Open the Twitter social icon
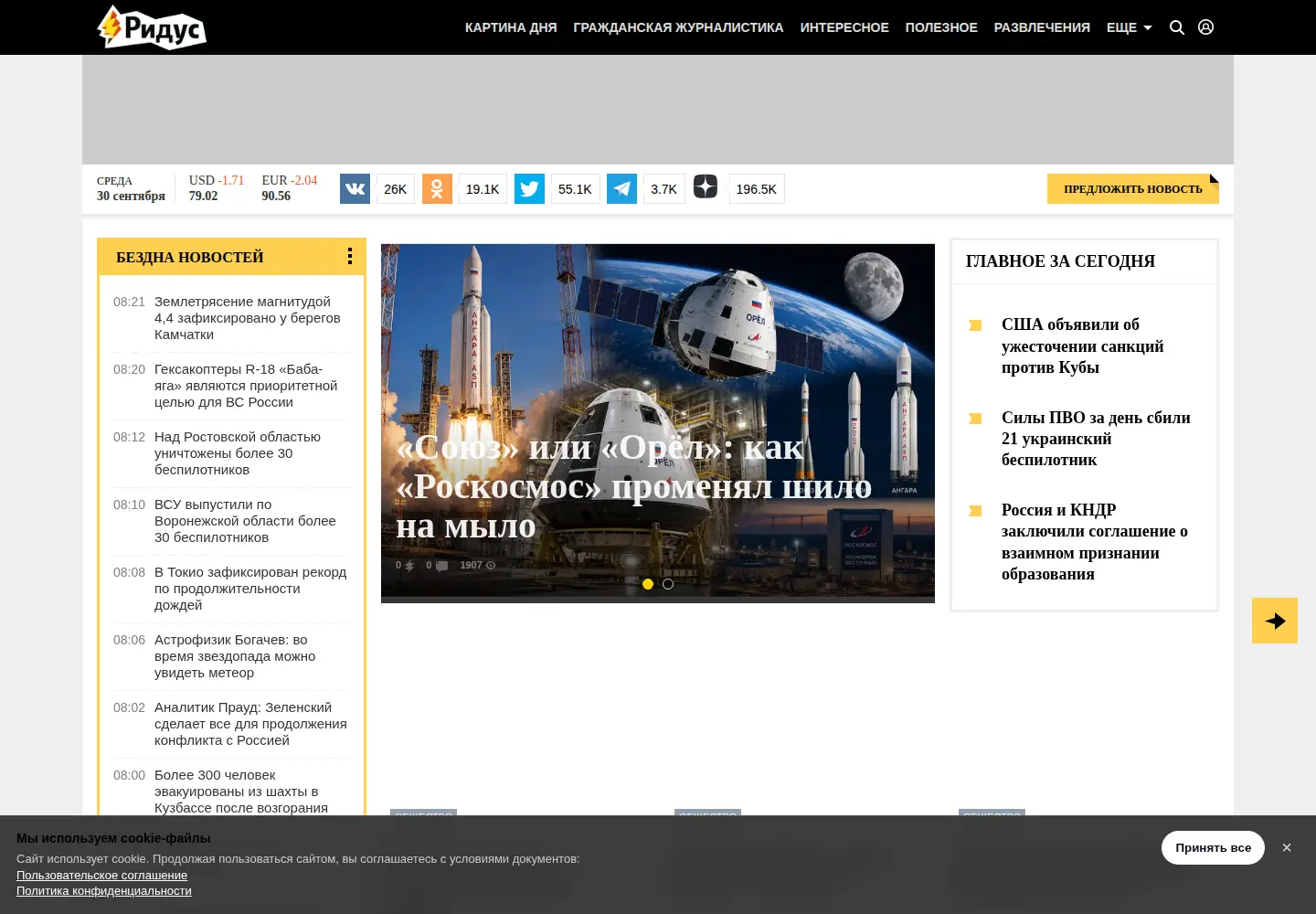 (x=529, y=189)
